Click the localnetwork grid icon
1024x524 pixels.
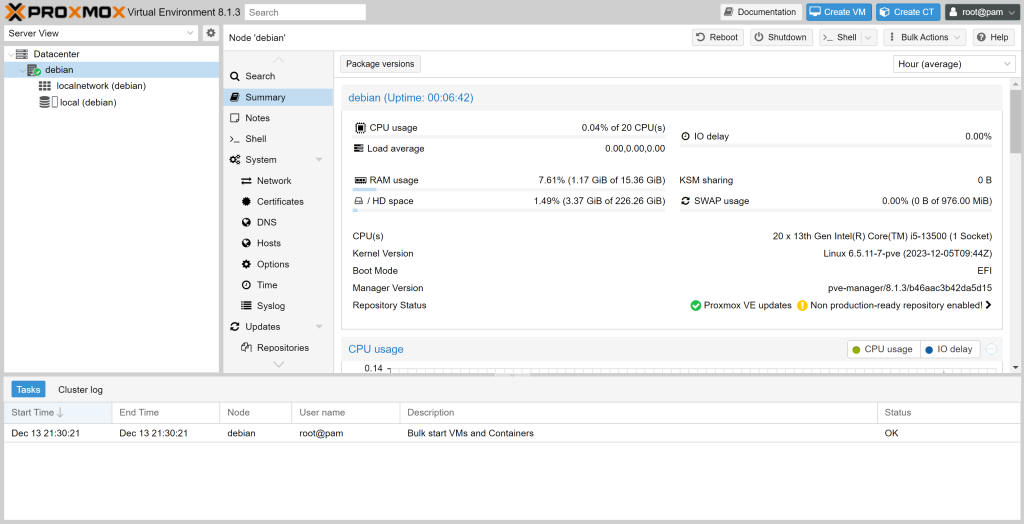[x=45, y=86]
